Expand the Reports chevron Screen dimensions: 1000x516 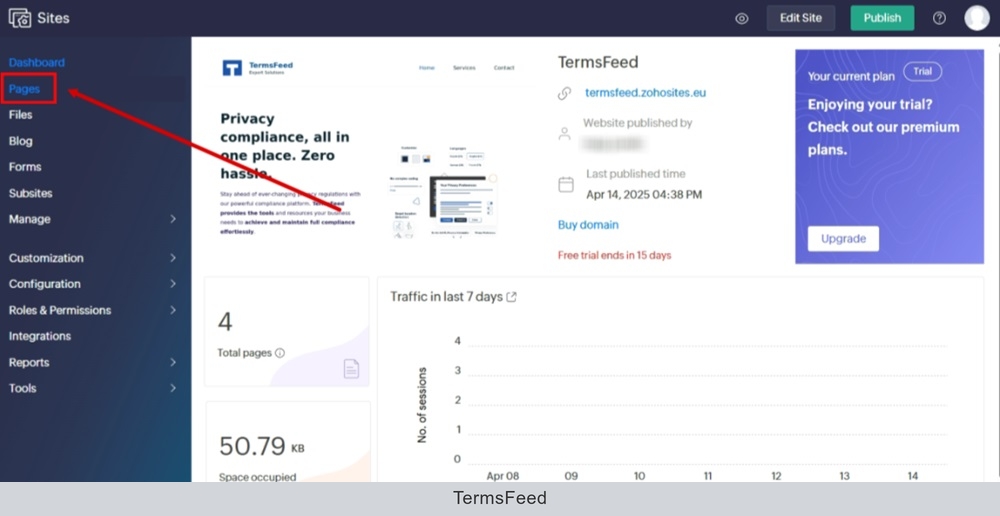click(x=173, y=362)
